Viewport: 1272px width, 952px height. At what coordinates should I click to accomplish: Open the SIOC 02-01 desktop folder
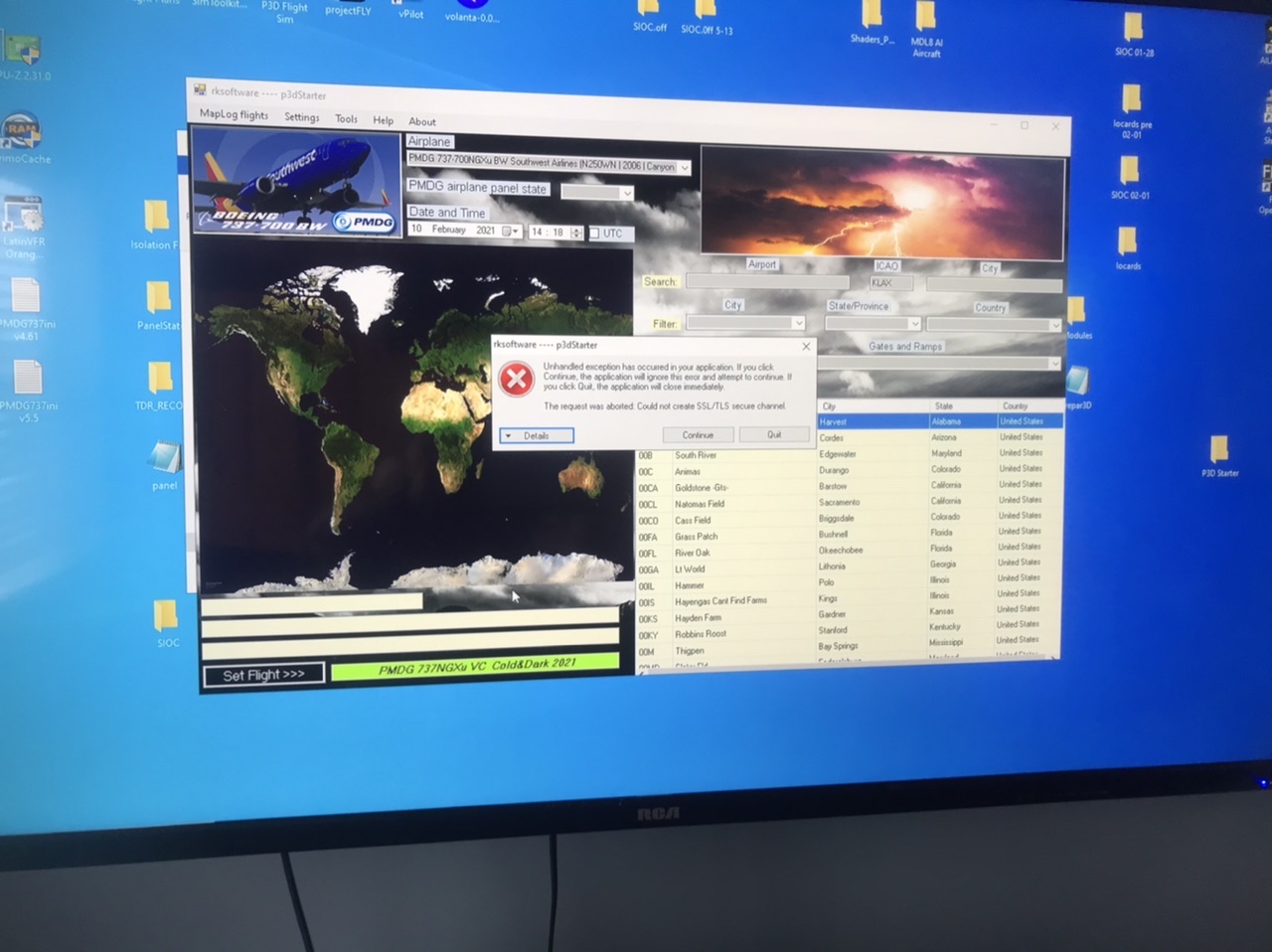(1130, 178)
